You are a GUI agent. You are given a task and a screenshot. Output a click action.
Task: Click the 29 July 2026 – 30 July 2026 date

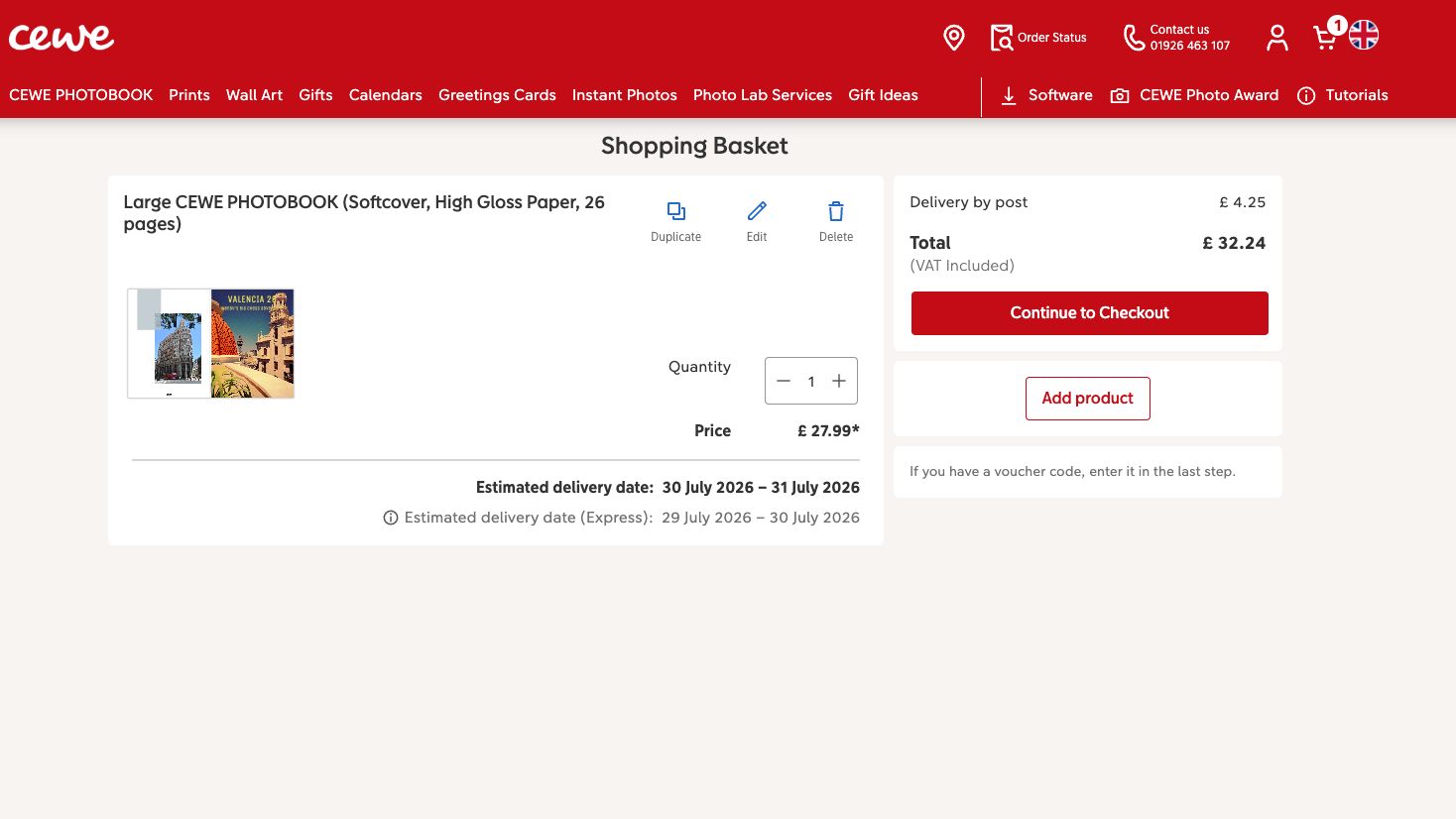pos(761,518)
